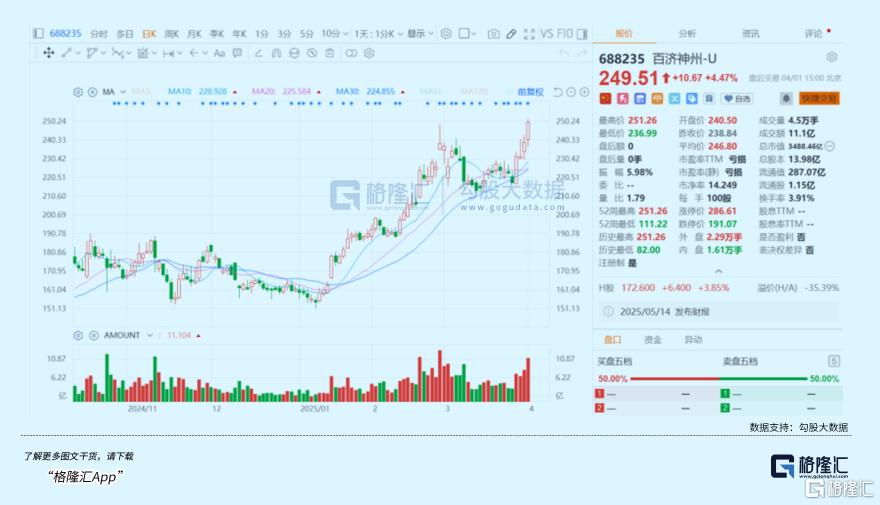Toggle the magnet snap tool
Viewport: 880px width, 505px height.
tap(276, 53)
